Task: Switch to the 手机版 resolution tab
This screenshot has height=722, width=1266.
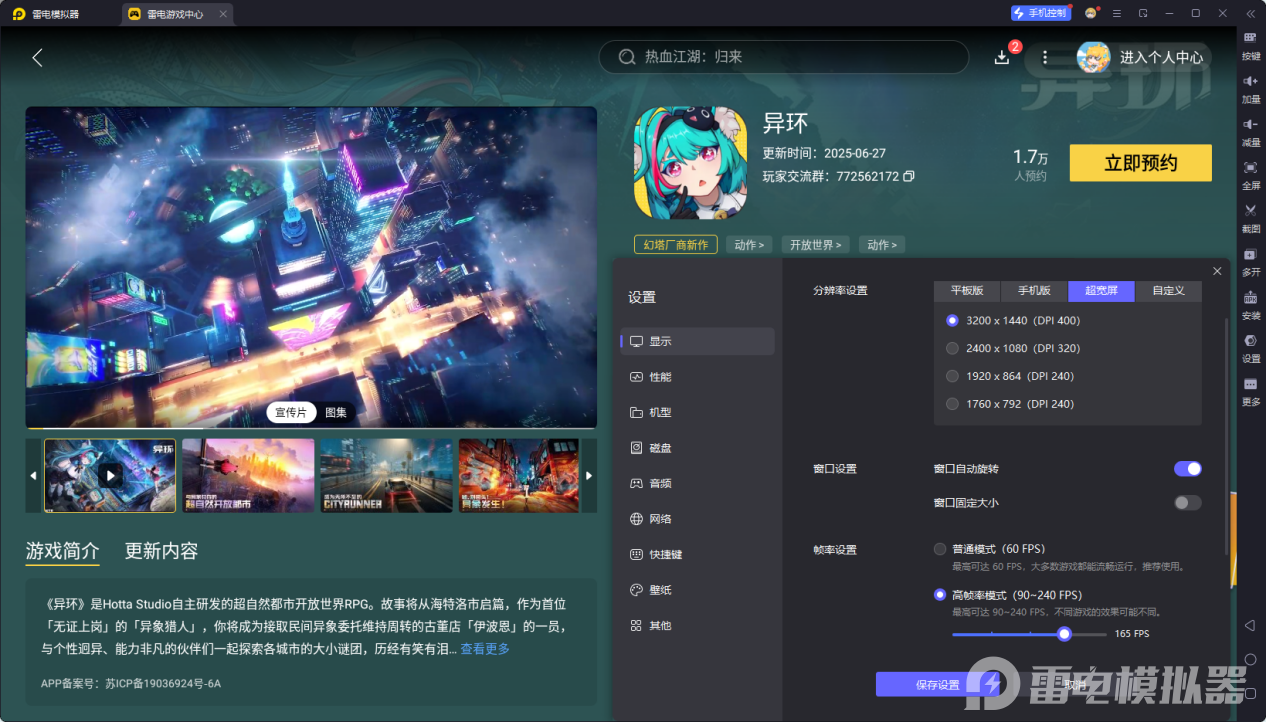Action: [x=1035, y=291]
